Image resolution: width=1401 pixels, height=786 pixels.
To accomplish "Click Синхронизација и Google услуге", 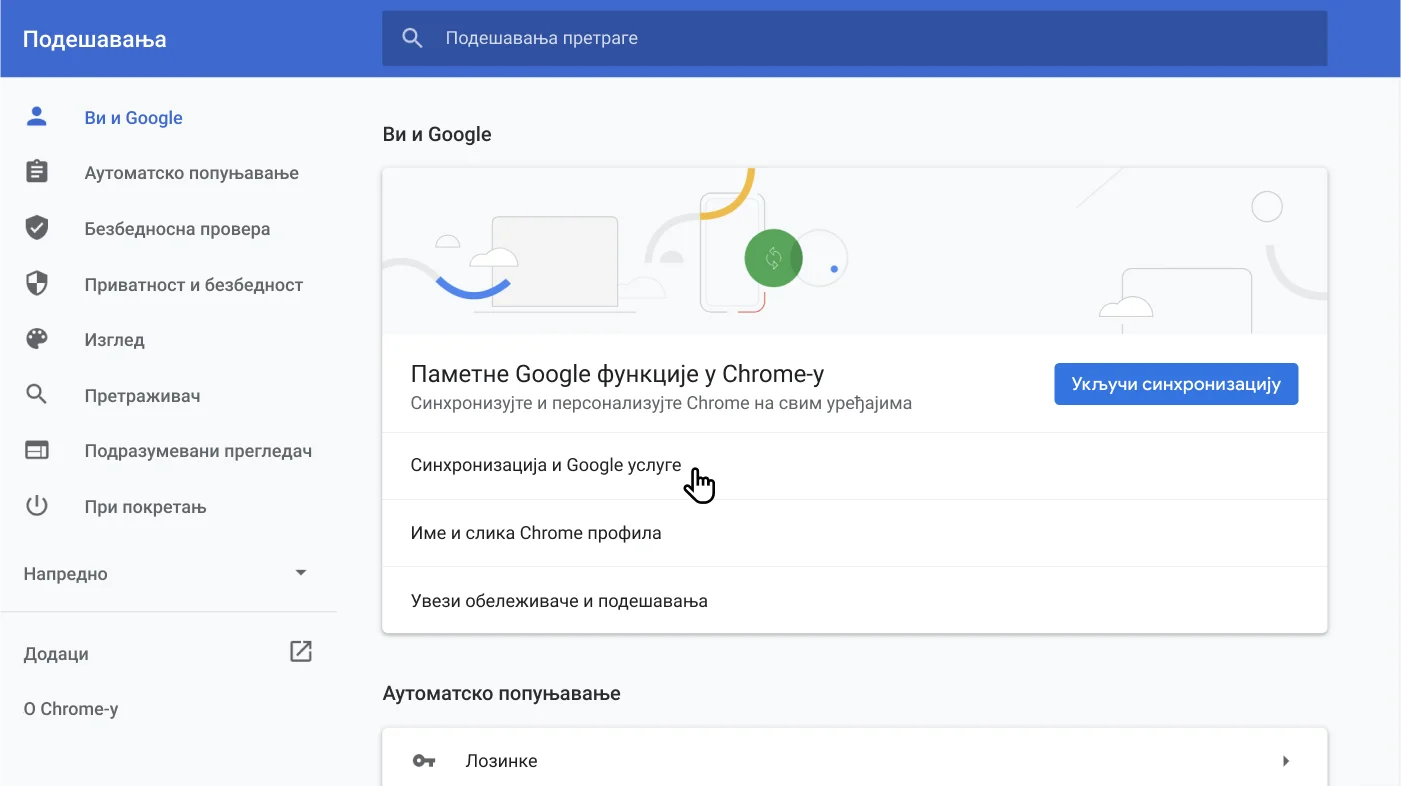I will (545, 464).
